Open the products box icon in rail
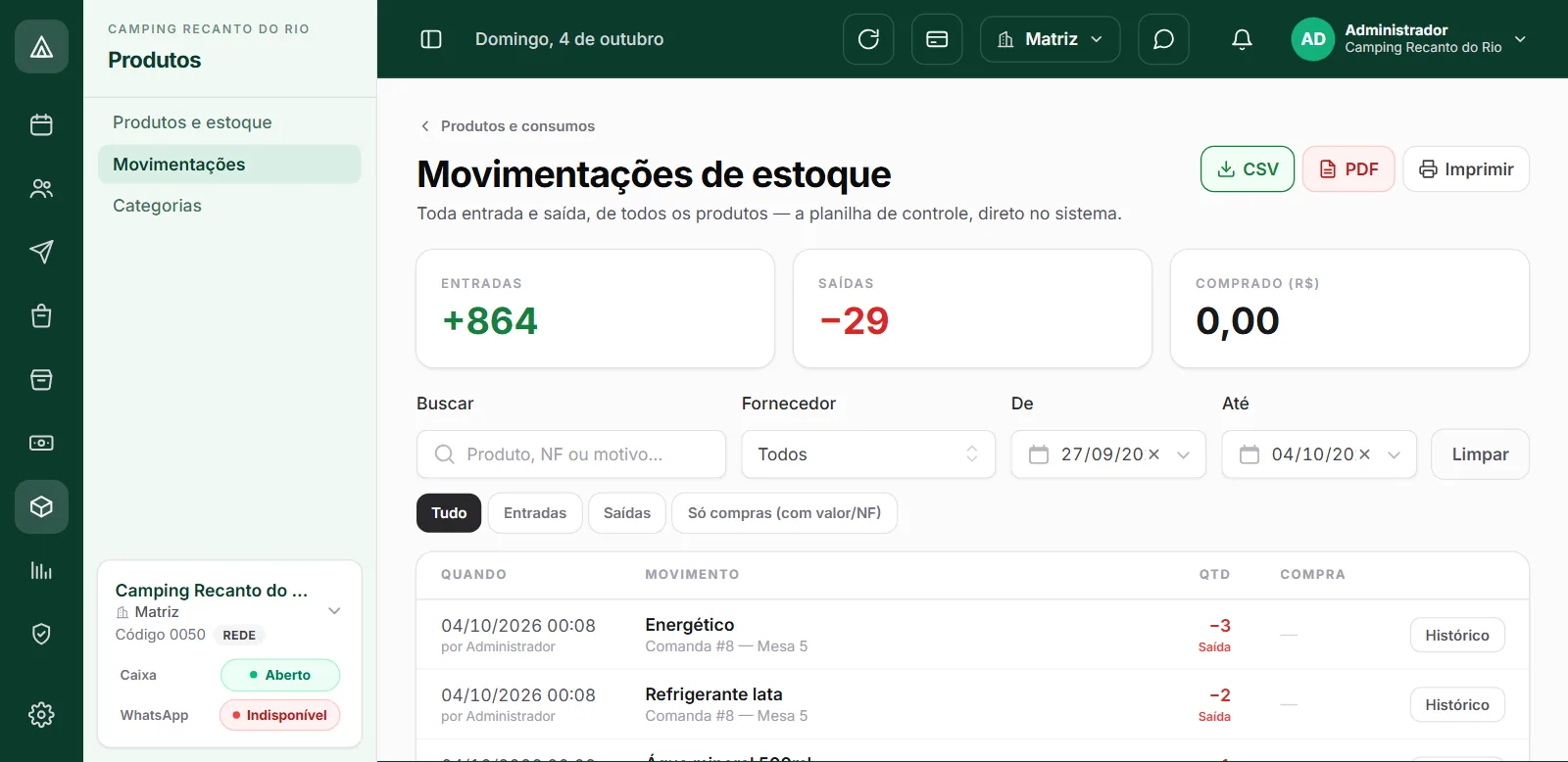 [41, 506]
